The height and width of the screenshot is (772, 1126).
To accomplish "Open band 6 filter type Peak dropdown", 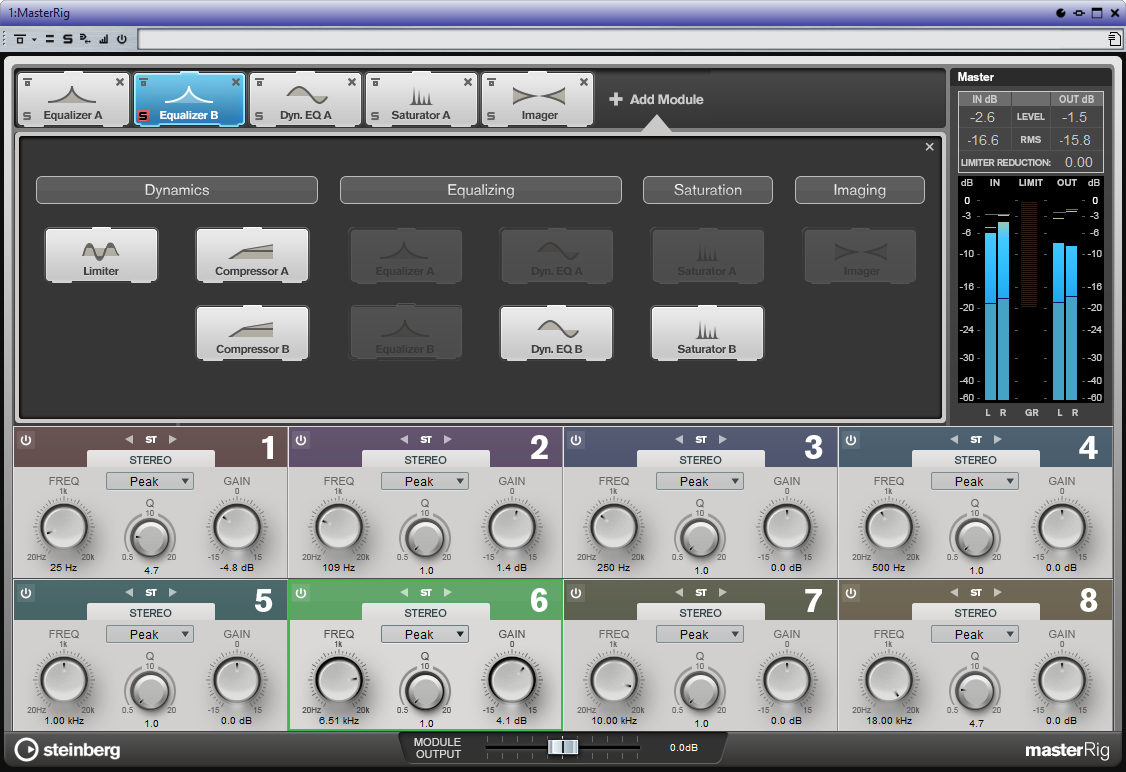I will (425, 634).
